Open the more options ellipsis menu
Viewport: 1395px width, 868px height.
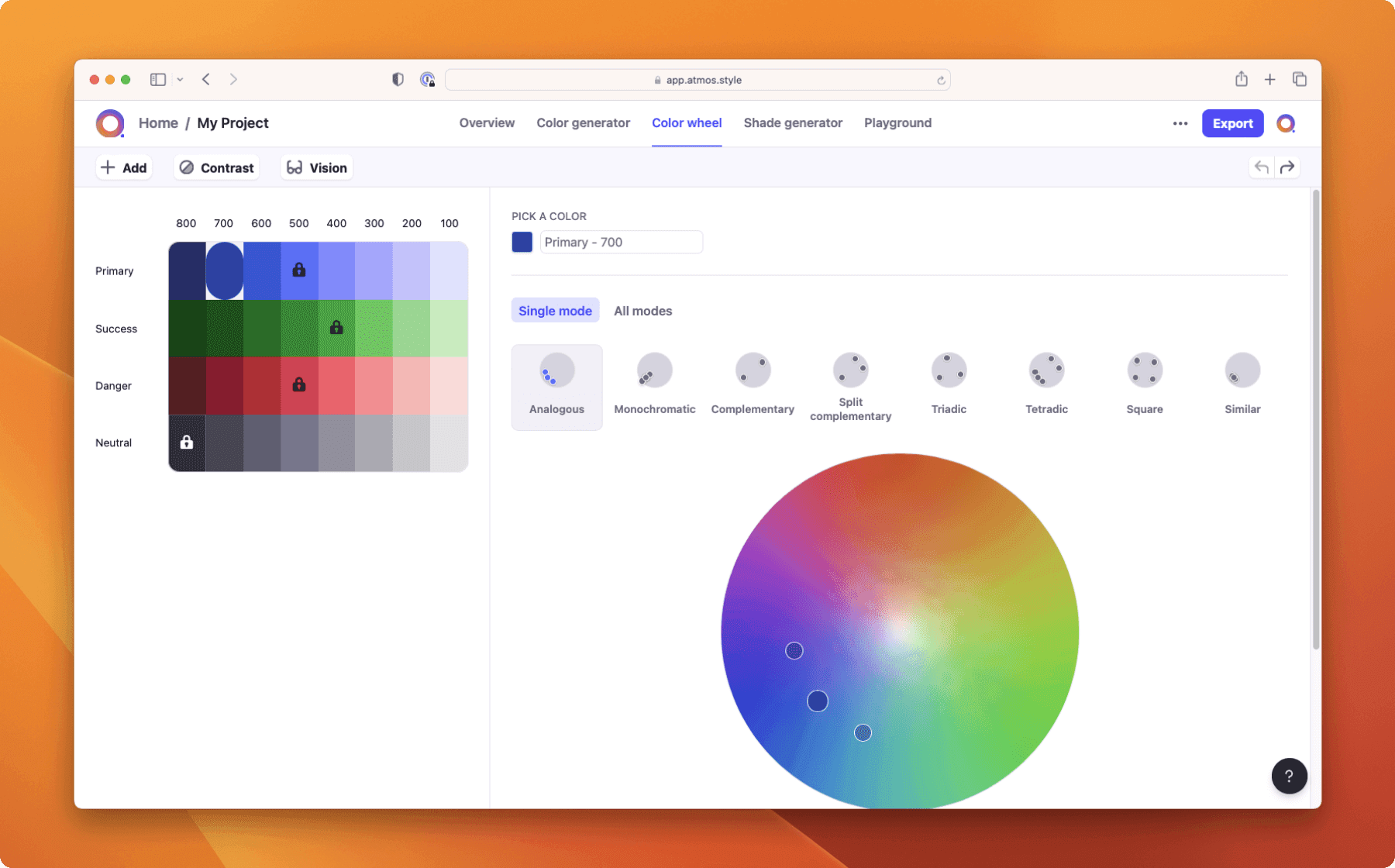click(1180, 123)
